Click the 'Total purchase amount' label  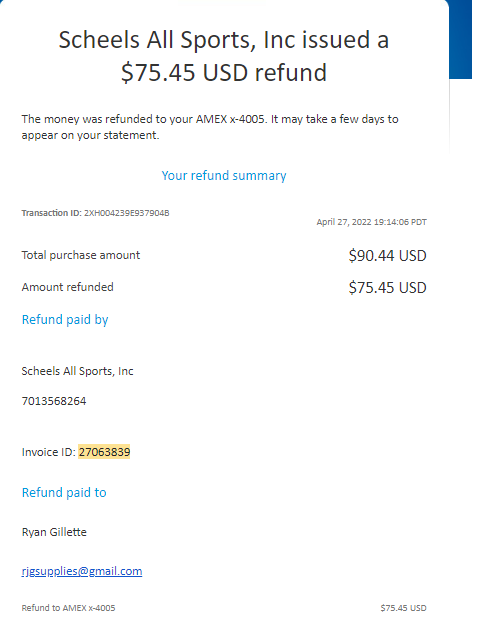coord(81,255)
